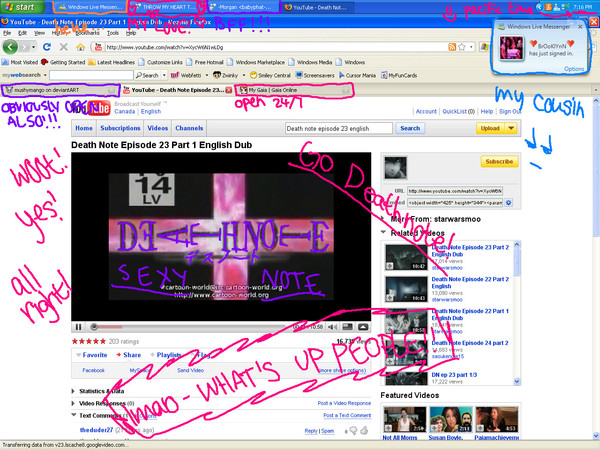
Task: Close the YouTube Death Note tab
Action: click(x=228, y=90)
